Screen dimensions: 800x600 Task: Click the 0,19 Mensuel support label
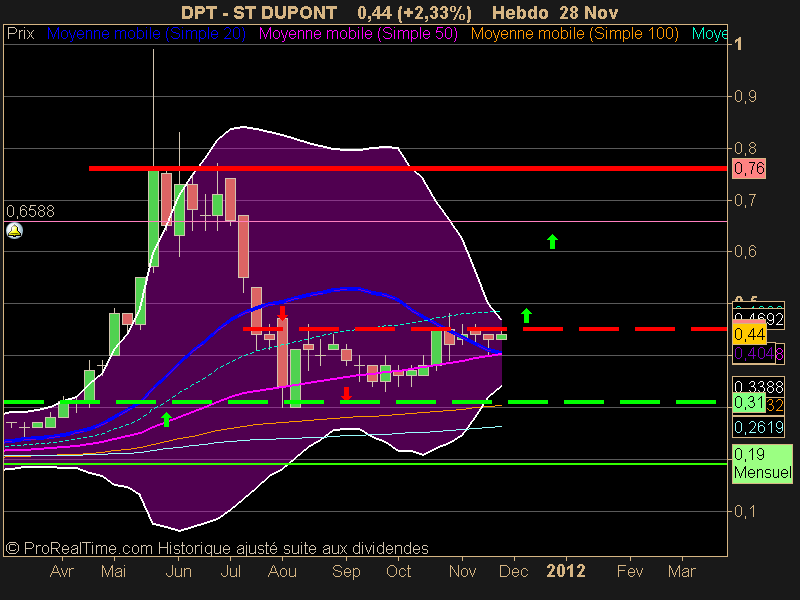[x=763, y=463]
